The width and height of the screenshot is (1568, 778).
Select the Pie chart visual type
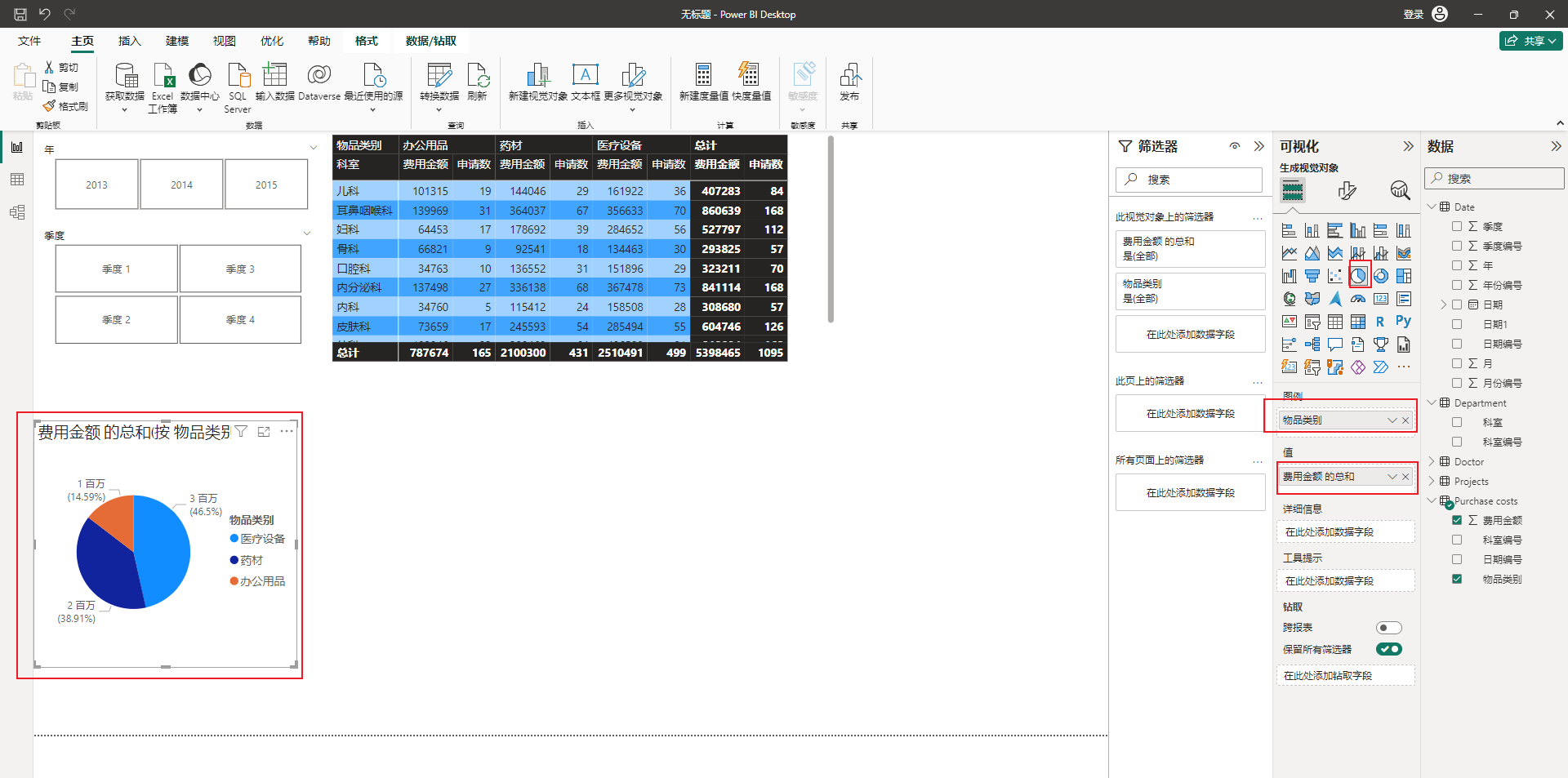click(x=1358, y=276)
